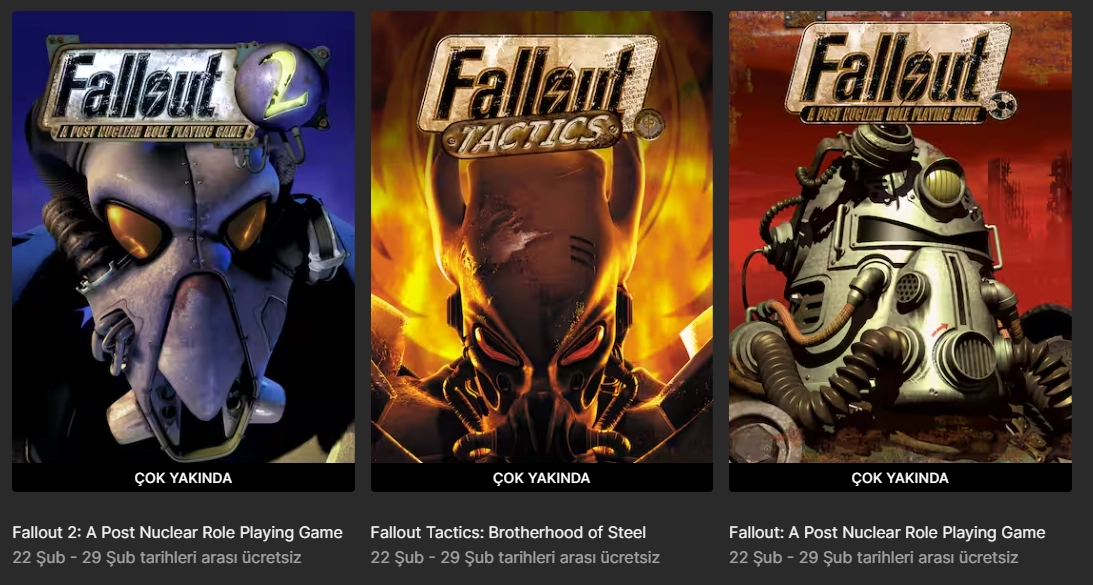Click the free dates text under Fallout 2

click(157, 558)
